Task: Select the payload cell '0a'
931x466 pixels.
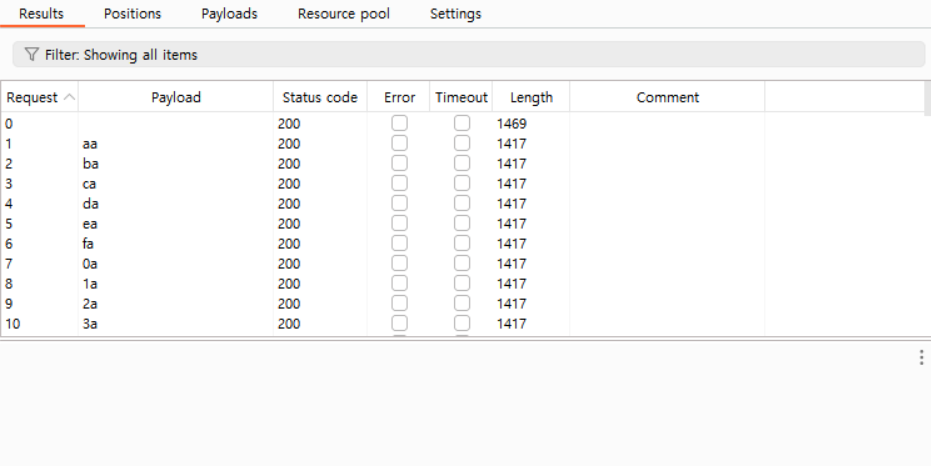Action: [90, 264]
